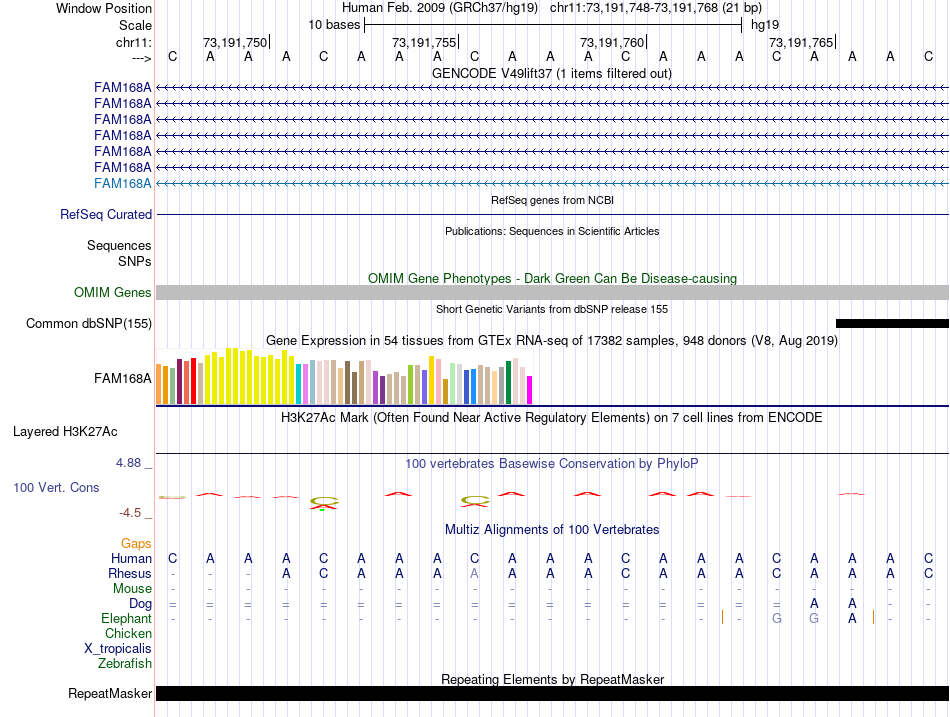Select the light-blue FAM168A transcript label
Image resolution: width=950 pixels, height=717 pixels.
pyautogui.click(x=123, y=183)
